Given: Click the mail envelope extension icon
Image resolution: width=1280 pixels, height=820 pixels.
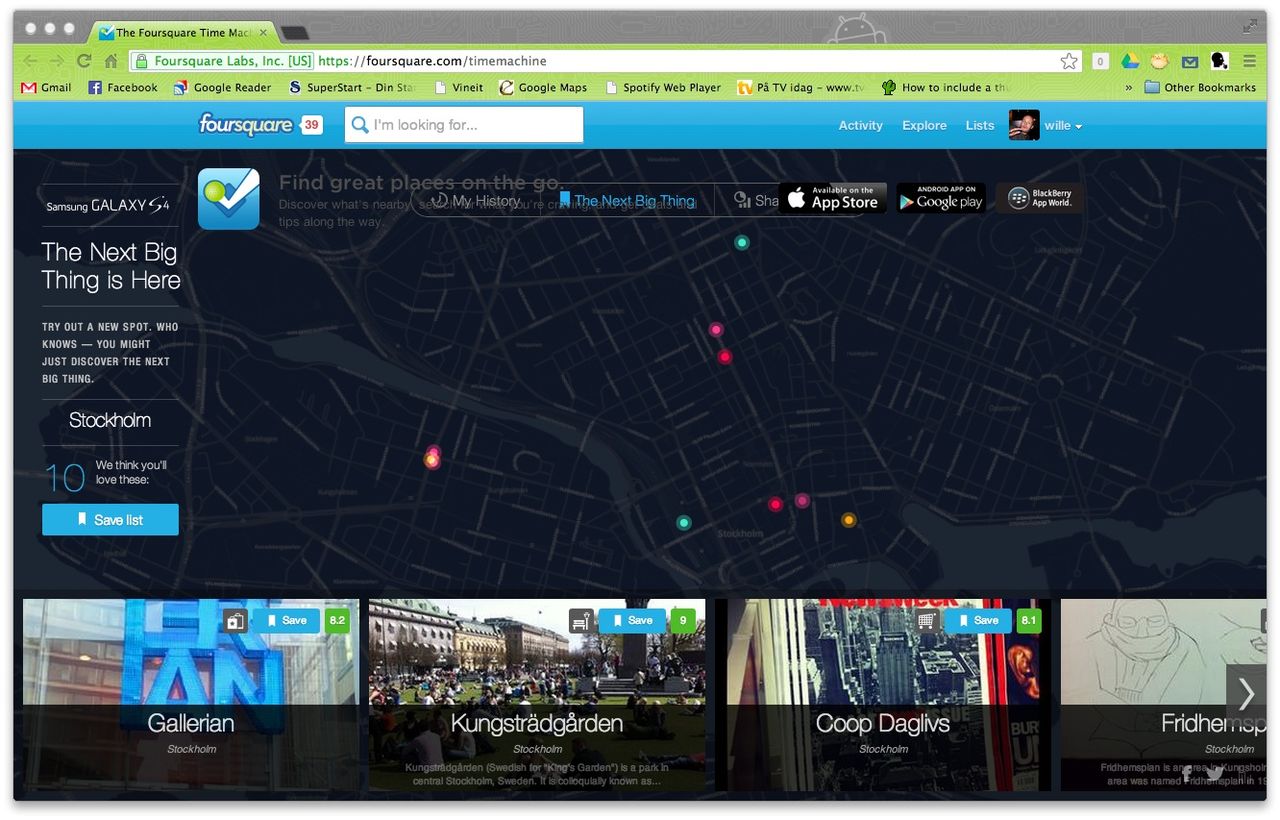Looking at the screenshot, I should point(1189,61).
